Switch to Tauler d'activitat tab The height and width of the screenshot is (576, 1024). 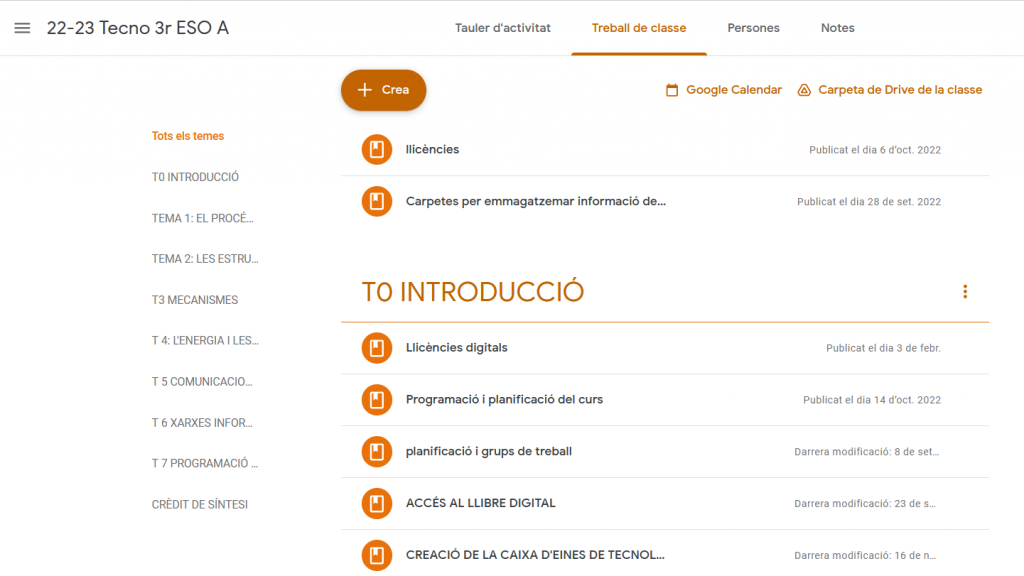[x=503, y=28]
